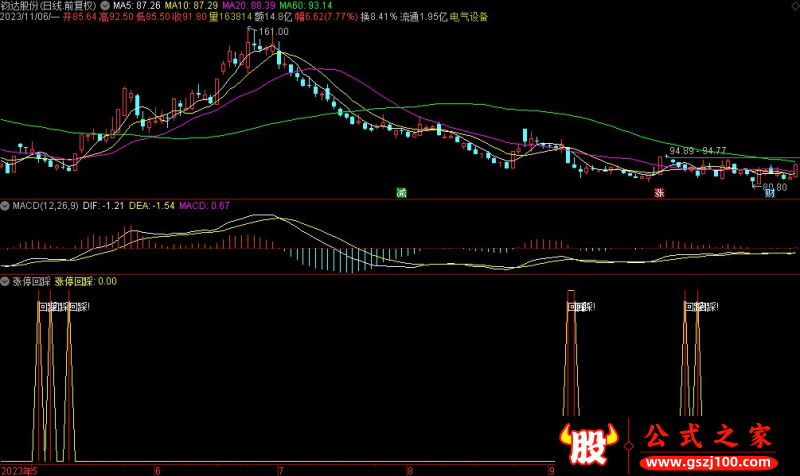The height and width of the screenshot is (476, 800).
Task: Select the MA5 moving average label
Action: [x=131, y=5]
